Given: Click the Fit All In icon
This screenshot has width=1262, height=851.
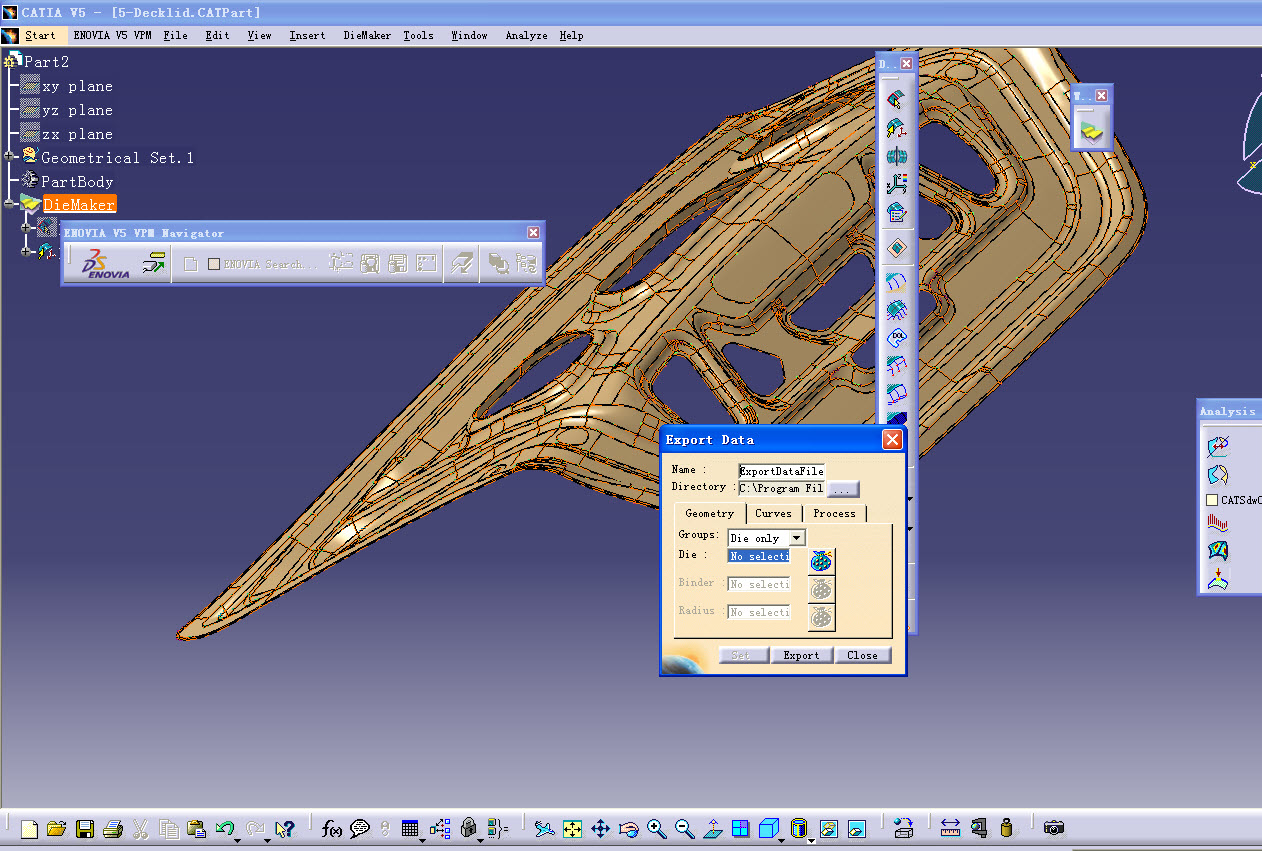Looking at the screenshot, I should click(x=572, y=828).
